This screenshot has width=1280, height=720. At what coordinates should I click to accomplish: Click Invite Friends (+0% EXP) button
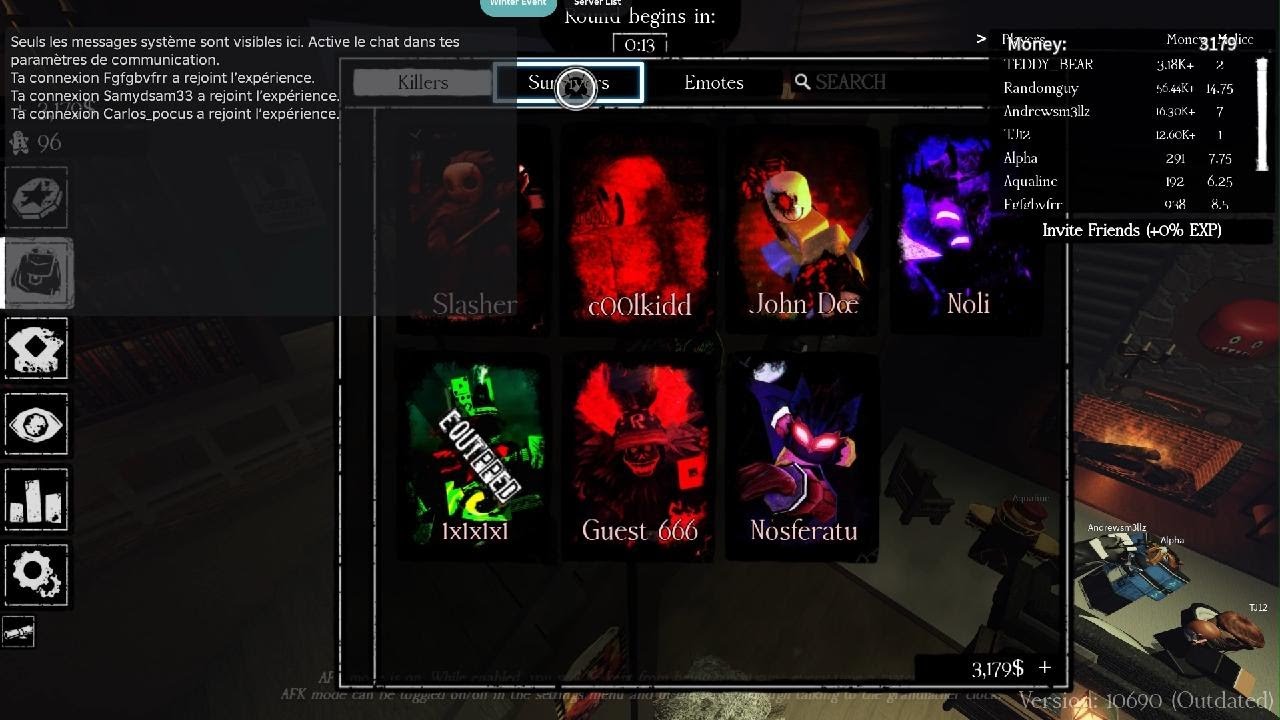[1131, 230]
